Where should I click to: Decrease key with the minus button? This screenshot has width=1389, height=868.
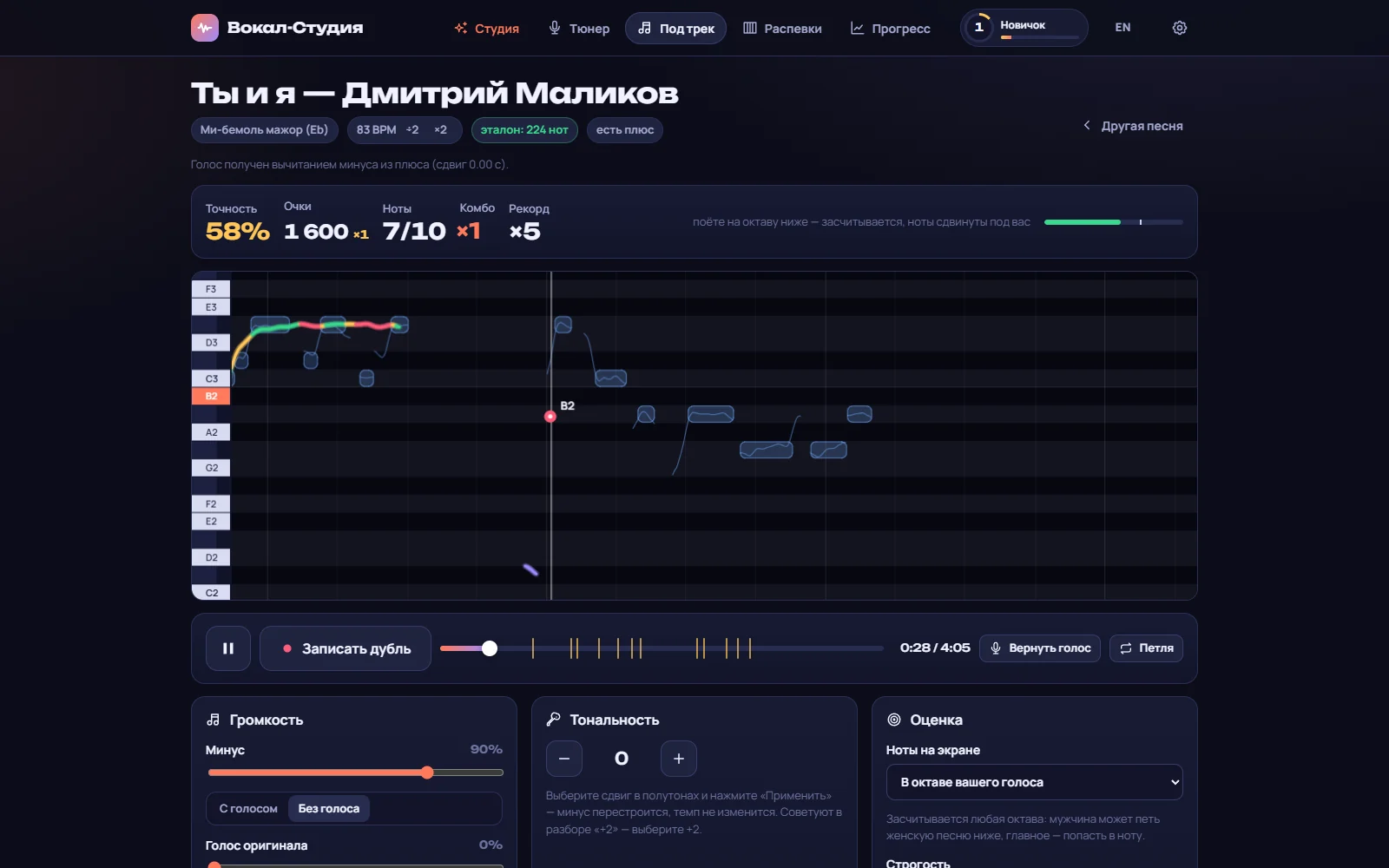coord(564,759)
